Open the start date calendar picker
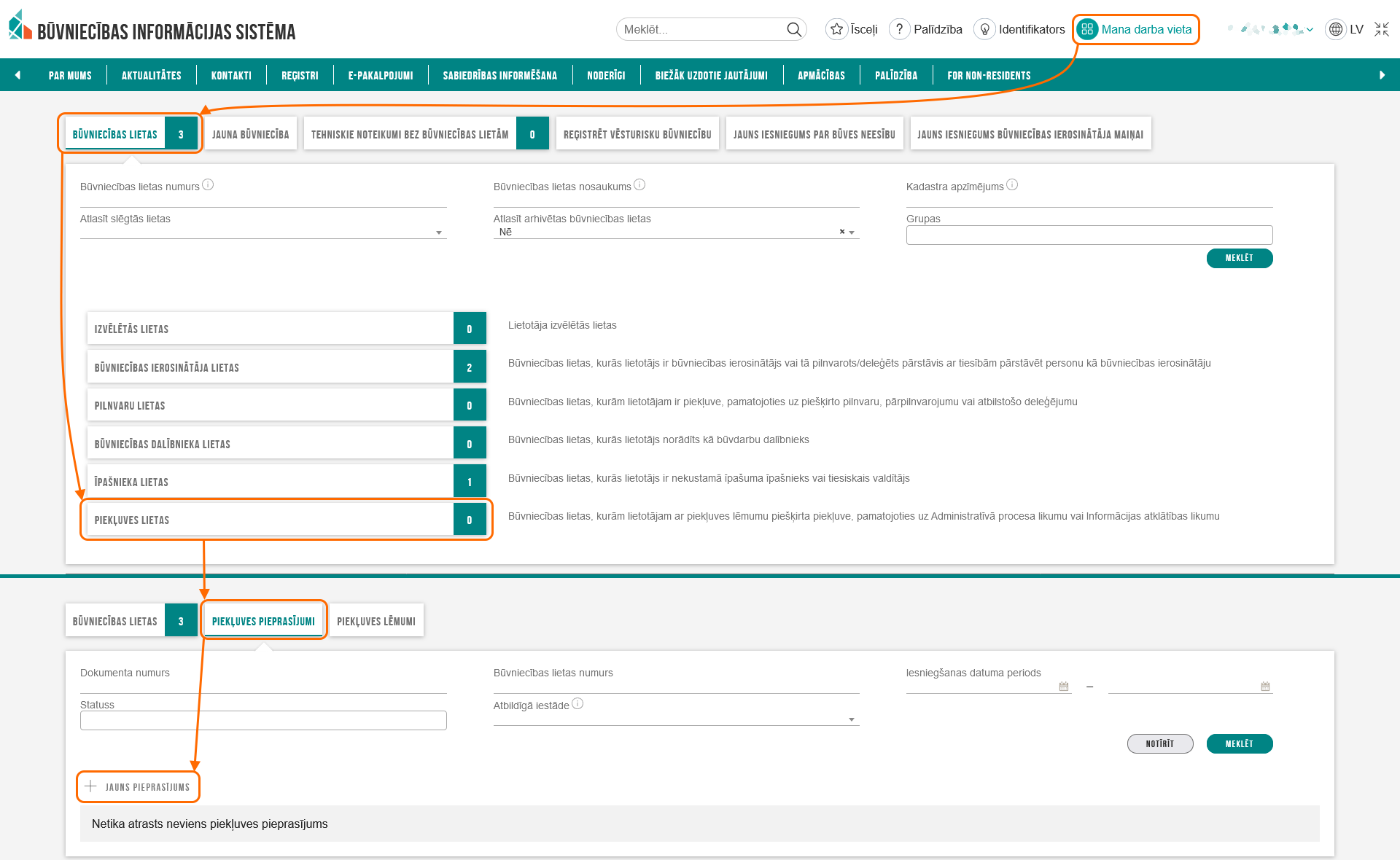This screenshot has width=1400, height=860. coord(1063,686)
